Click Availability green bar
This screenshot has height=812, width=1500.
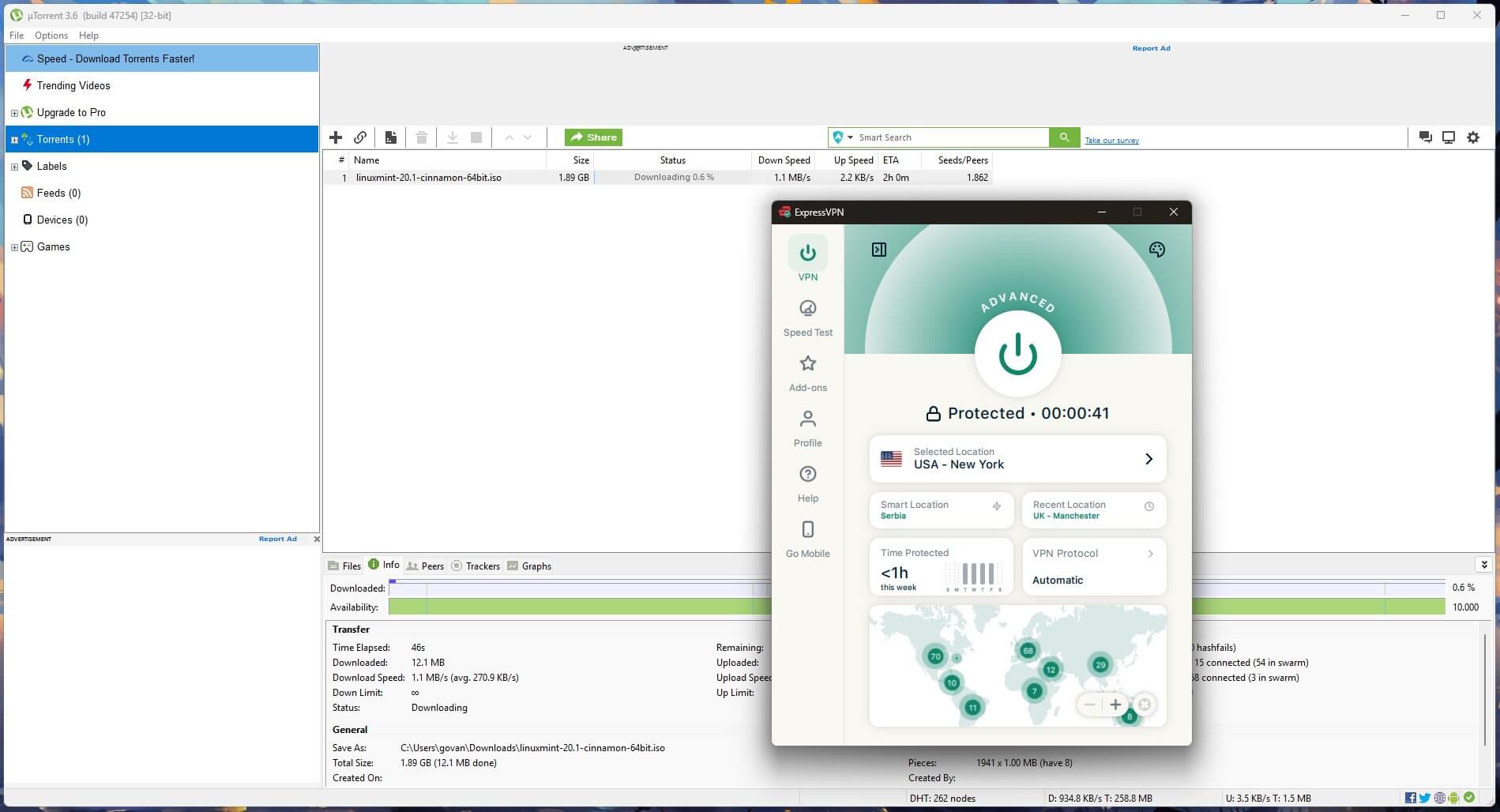tap(916, 607)
